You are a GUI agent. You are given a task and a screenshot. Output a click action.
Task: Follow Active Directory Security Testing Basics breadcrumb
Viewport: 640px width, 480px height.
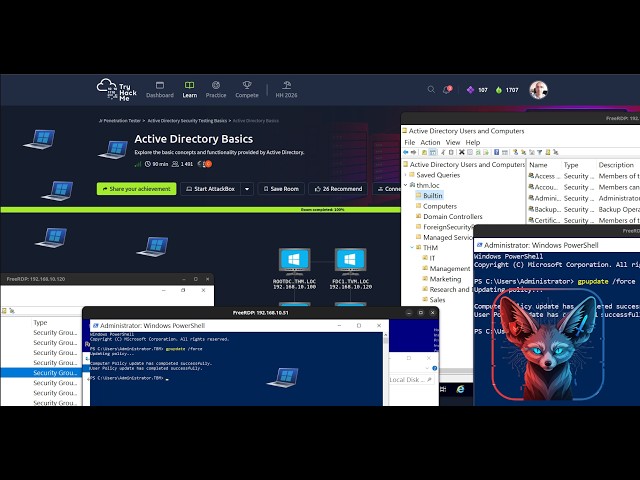click(187, 121)
